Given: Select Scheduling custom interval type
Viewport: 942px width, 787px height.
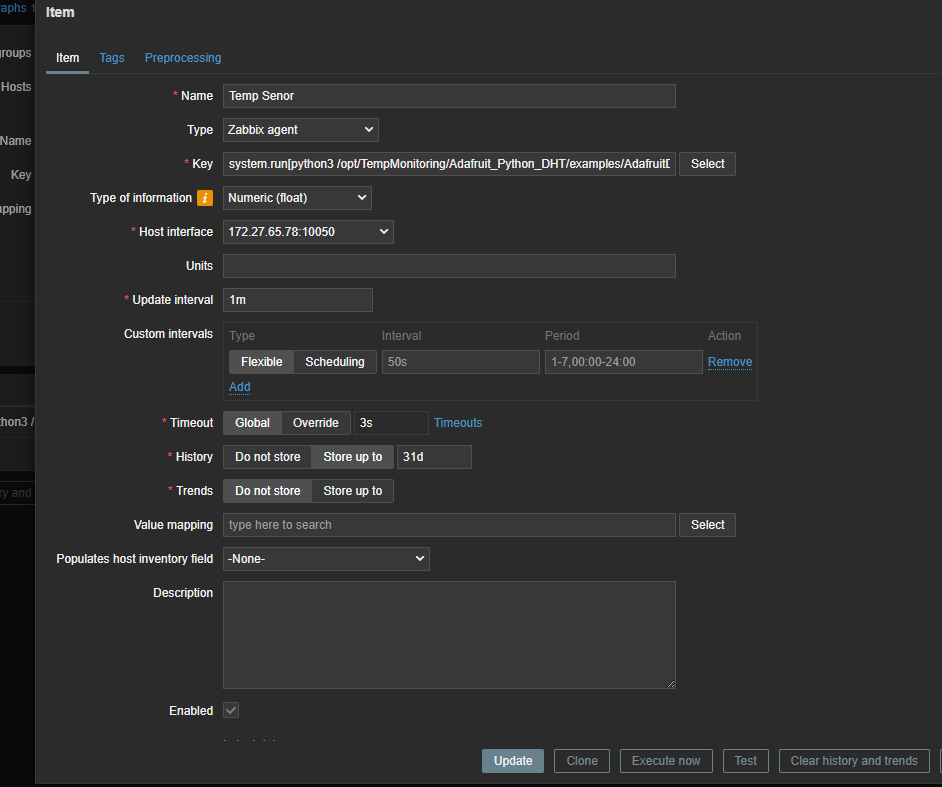Looking at the screenshot, I should tap(335, 362).
